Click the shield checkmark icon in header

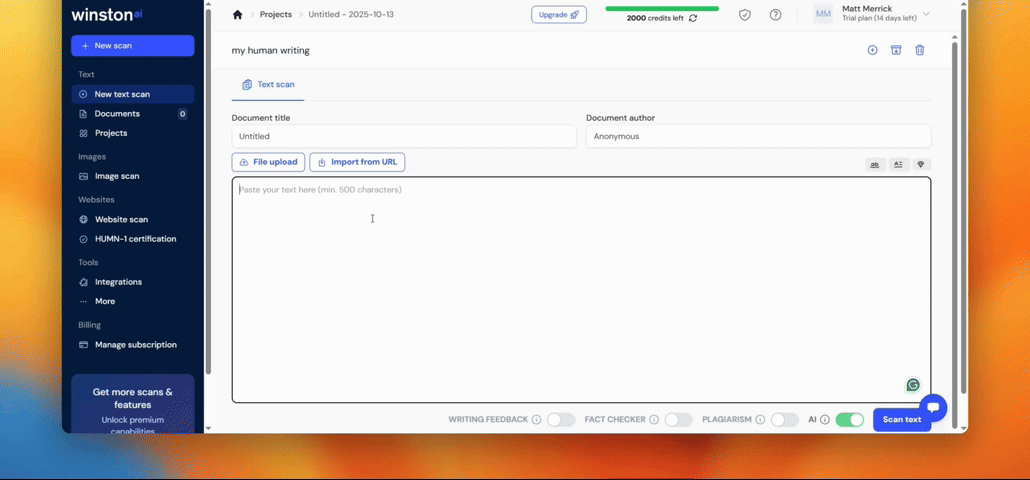[x=744, y=14]
